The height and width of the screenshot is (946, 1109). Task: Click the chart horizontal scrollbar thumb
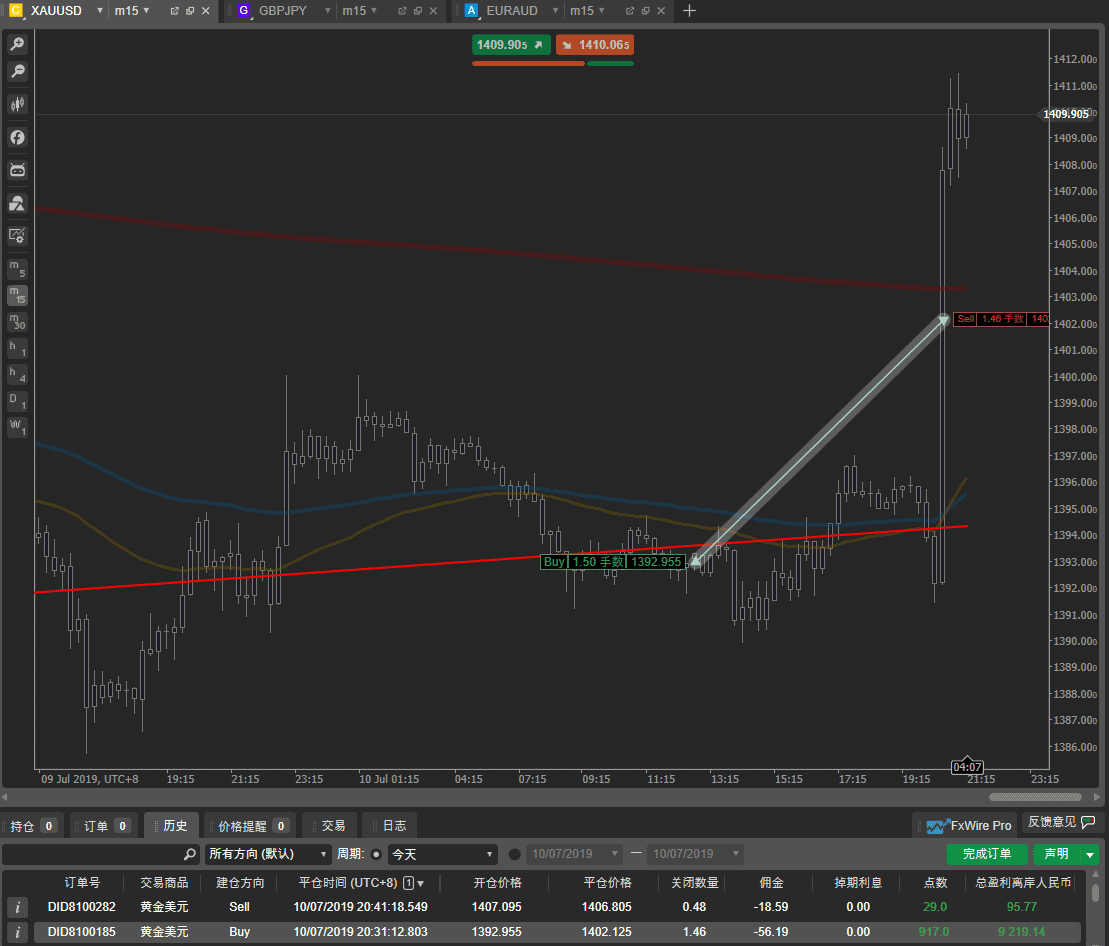tap(1035, 797)
